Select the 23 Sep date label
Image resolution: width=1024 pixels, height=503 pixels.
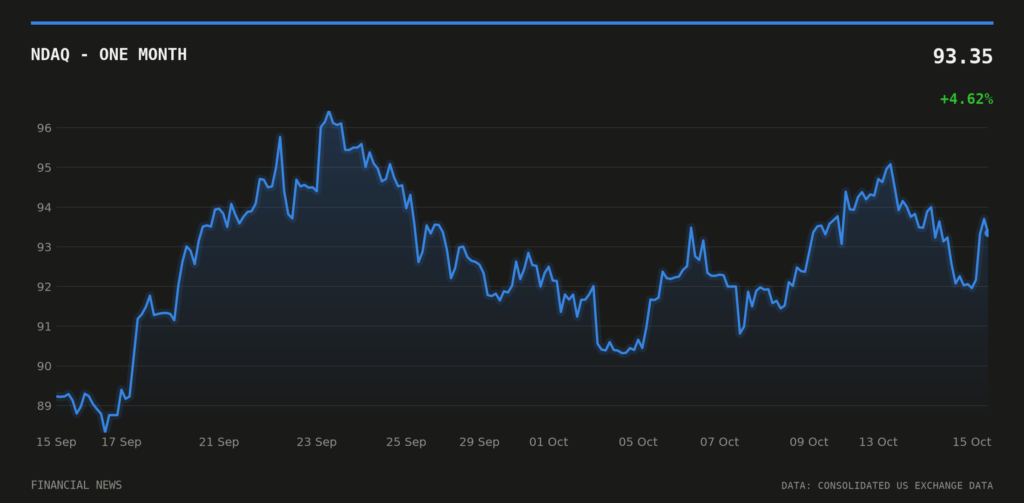point(317,442)
